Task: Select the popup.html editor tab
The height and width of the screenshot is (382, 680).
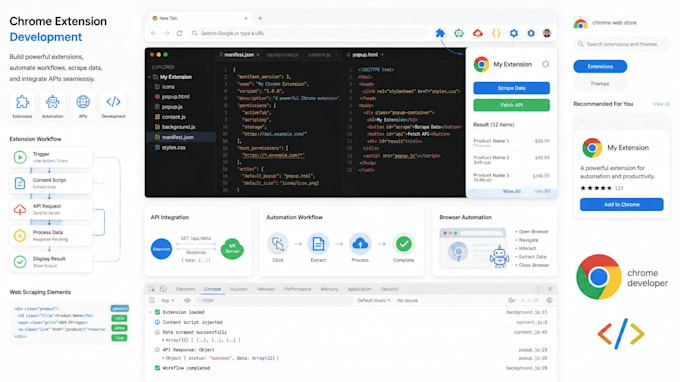Action: (x=365, y=55)
